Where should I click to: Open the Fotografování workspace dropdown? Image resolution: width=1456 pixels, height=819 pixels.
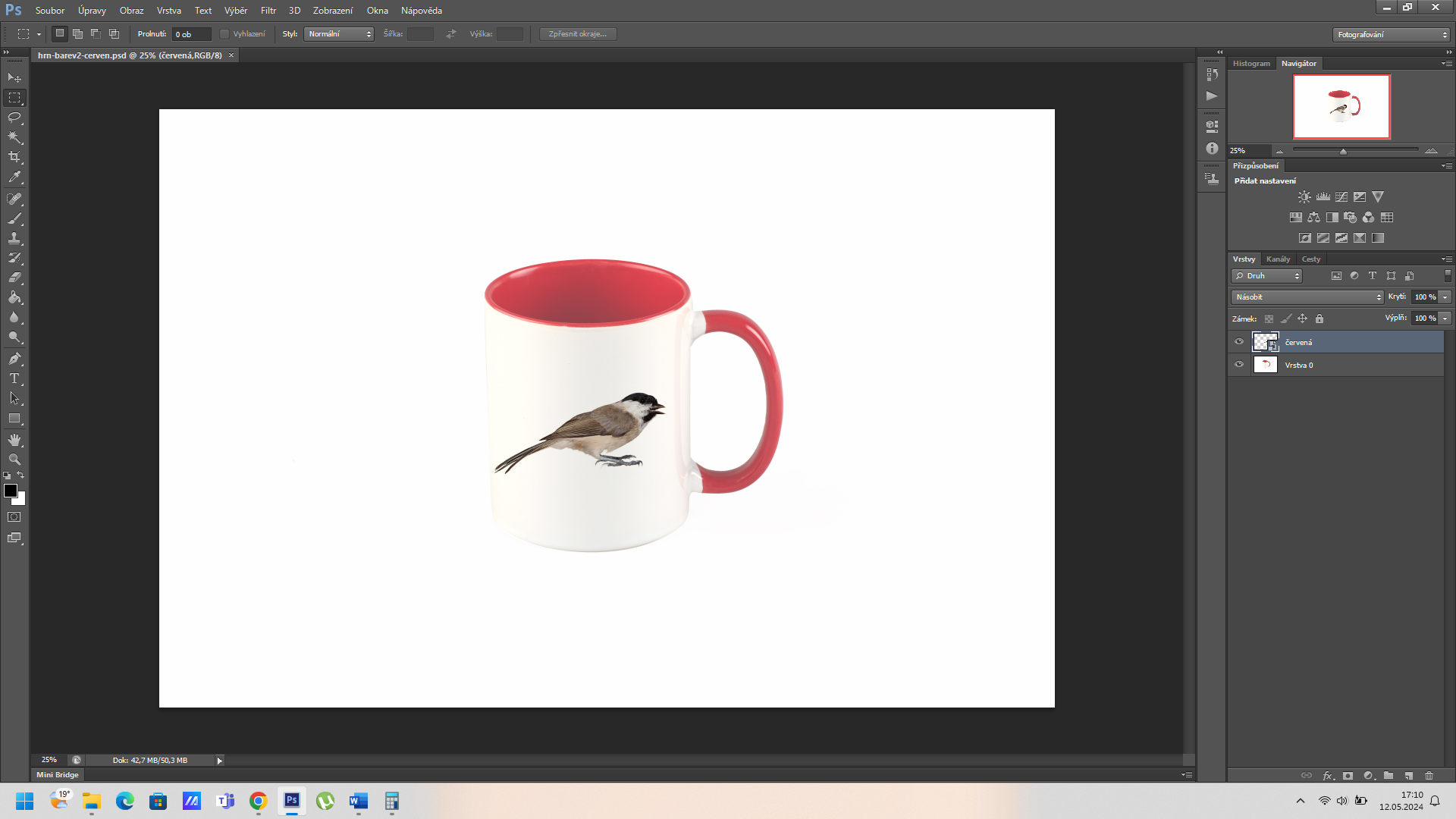tap(1391, 35)
